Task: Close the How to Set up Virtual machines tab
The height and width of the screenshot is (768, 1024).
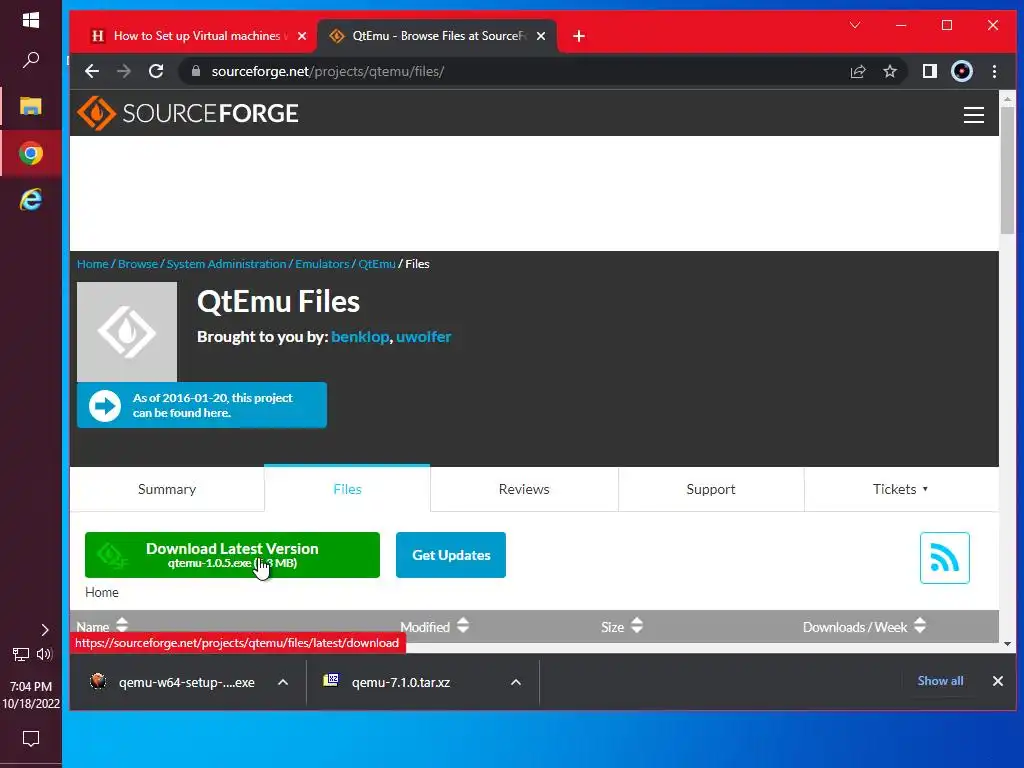Action: [302, 36]
